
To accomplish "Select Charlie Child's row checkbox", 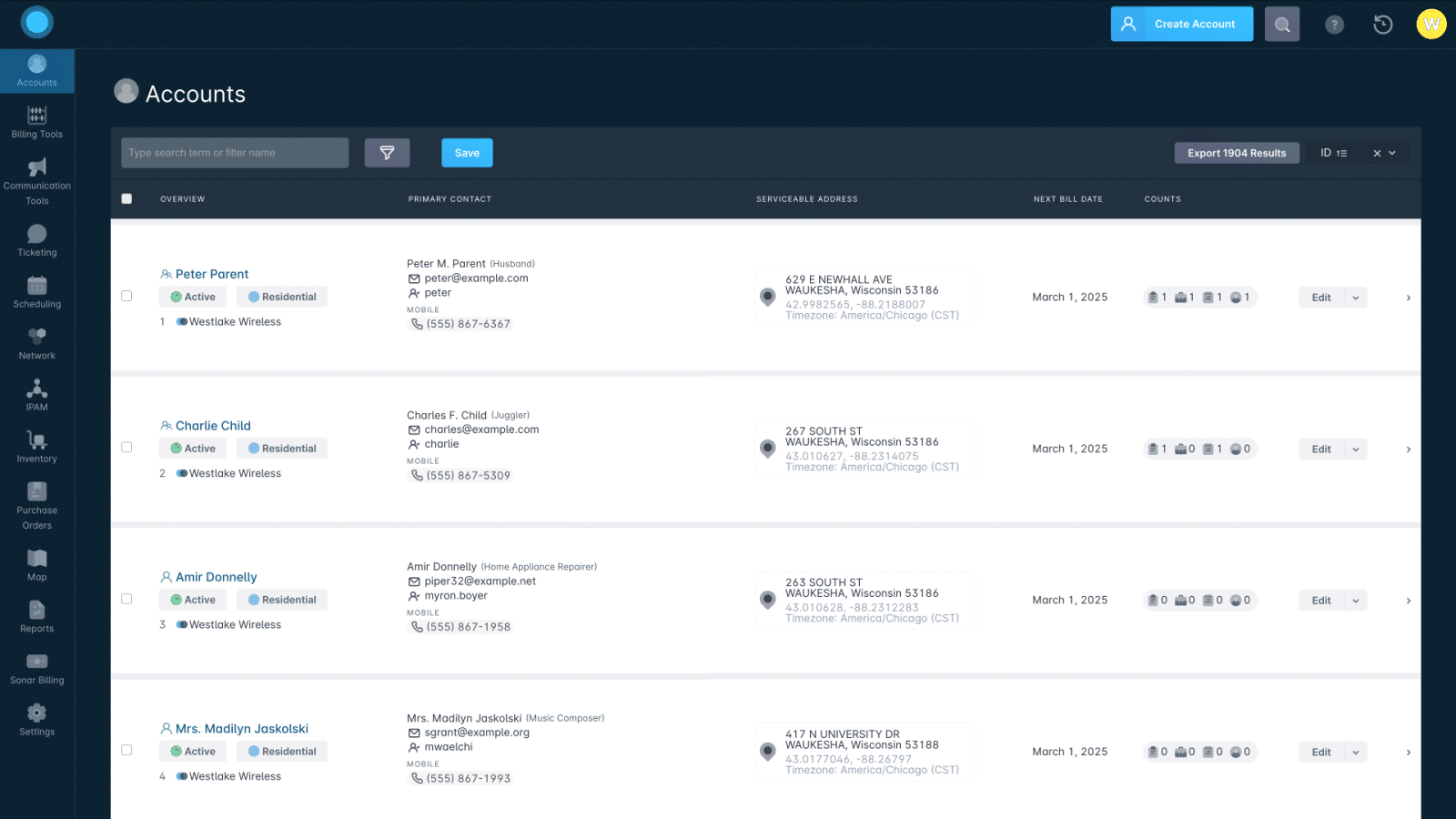I will pos(126,449).
